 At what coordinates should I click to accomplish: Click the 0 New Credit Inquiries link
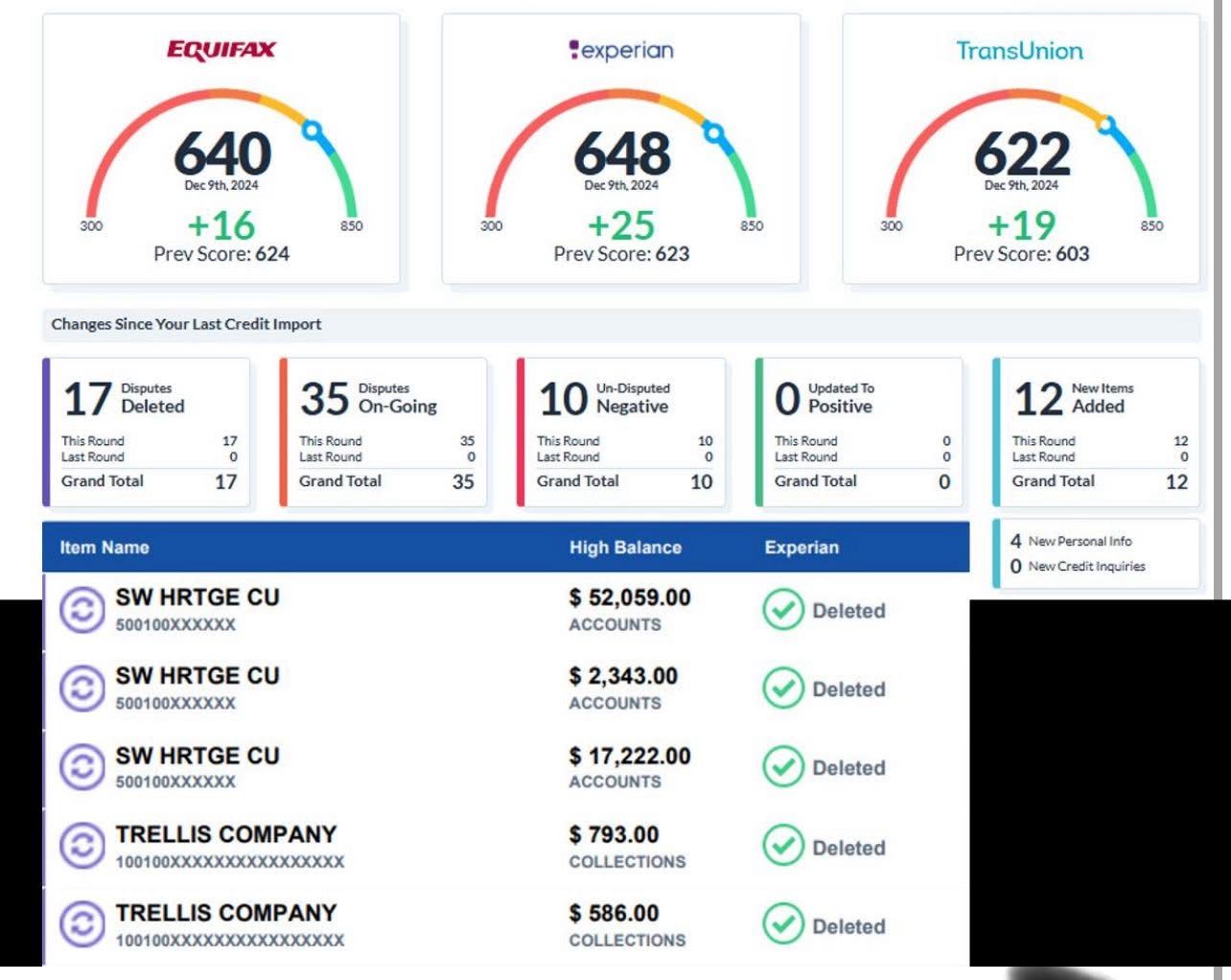pos(1078,566)
